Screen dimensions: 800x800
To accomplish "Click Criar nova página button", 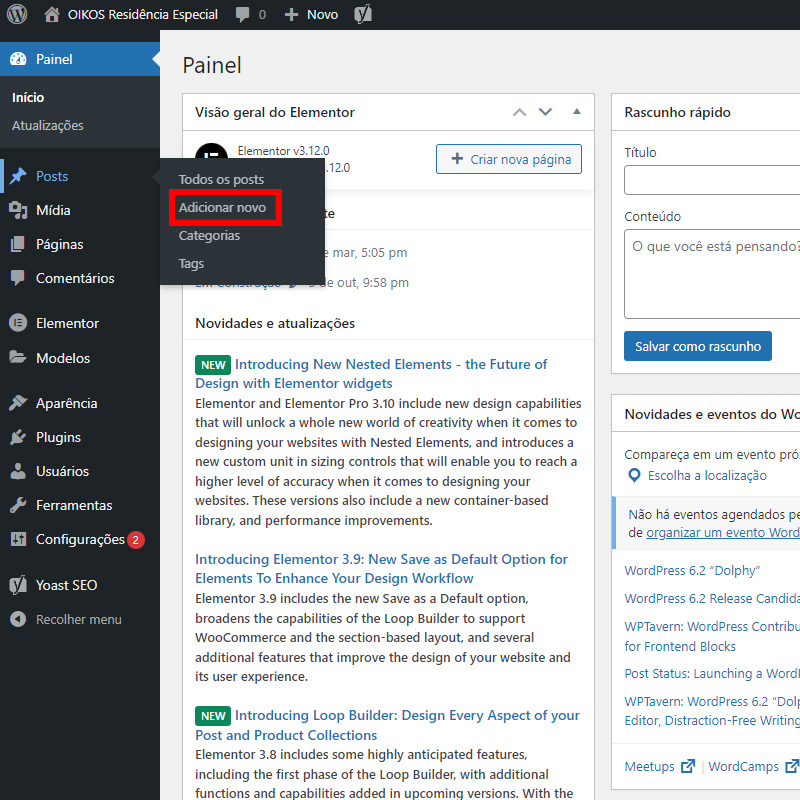I will (x=509, y=159).
